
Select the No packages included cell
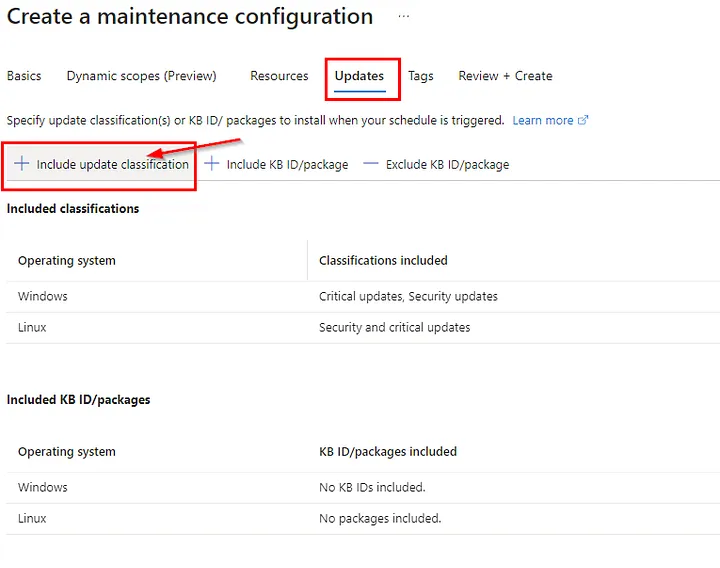point(380,519)
